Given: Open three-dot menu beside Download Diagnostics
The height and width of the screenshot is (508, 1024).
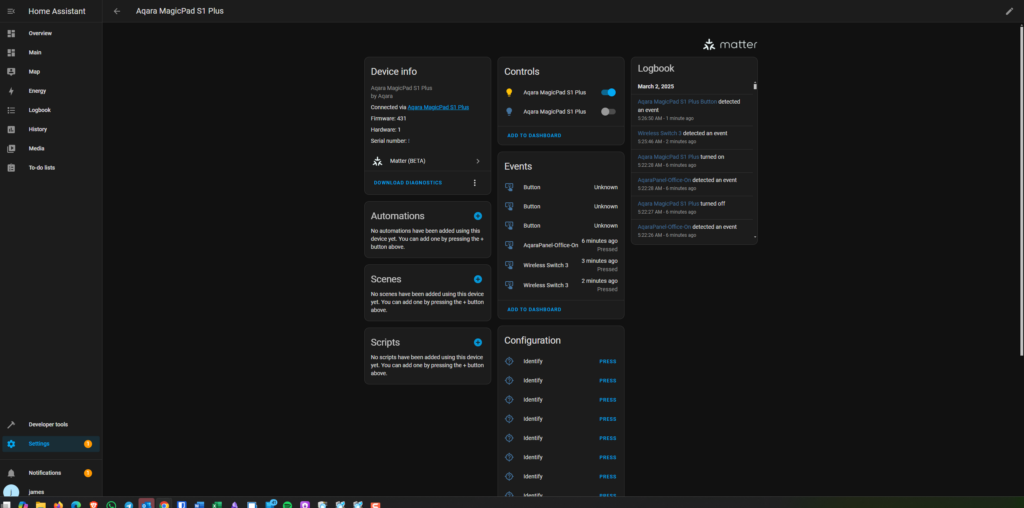Looking at the screenshot, I should (x=474, y=183).
